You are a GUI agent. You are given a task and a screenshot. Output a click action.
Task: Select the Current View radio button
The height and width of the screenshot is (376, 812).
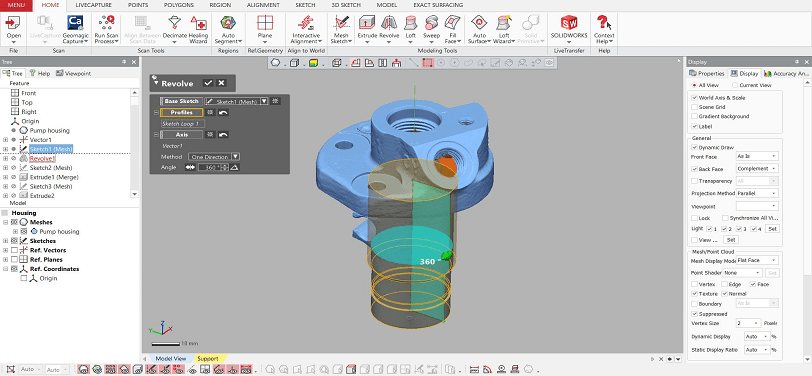coord(735,85)
